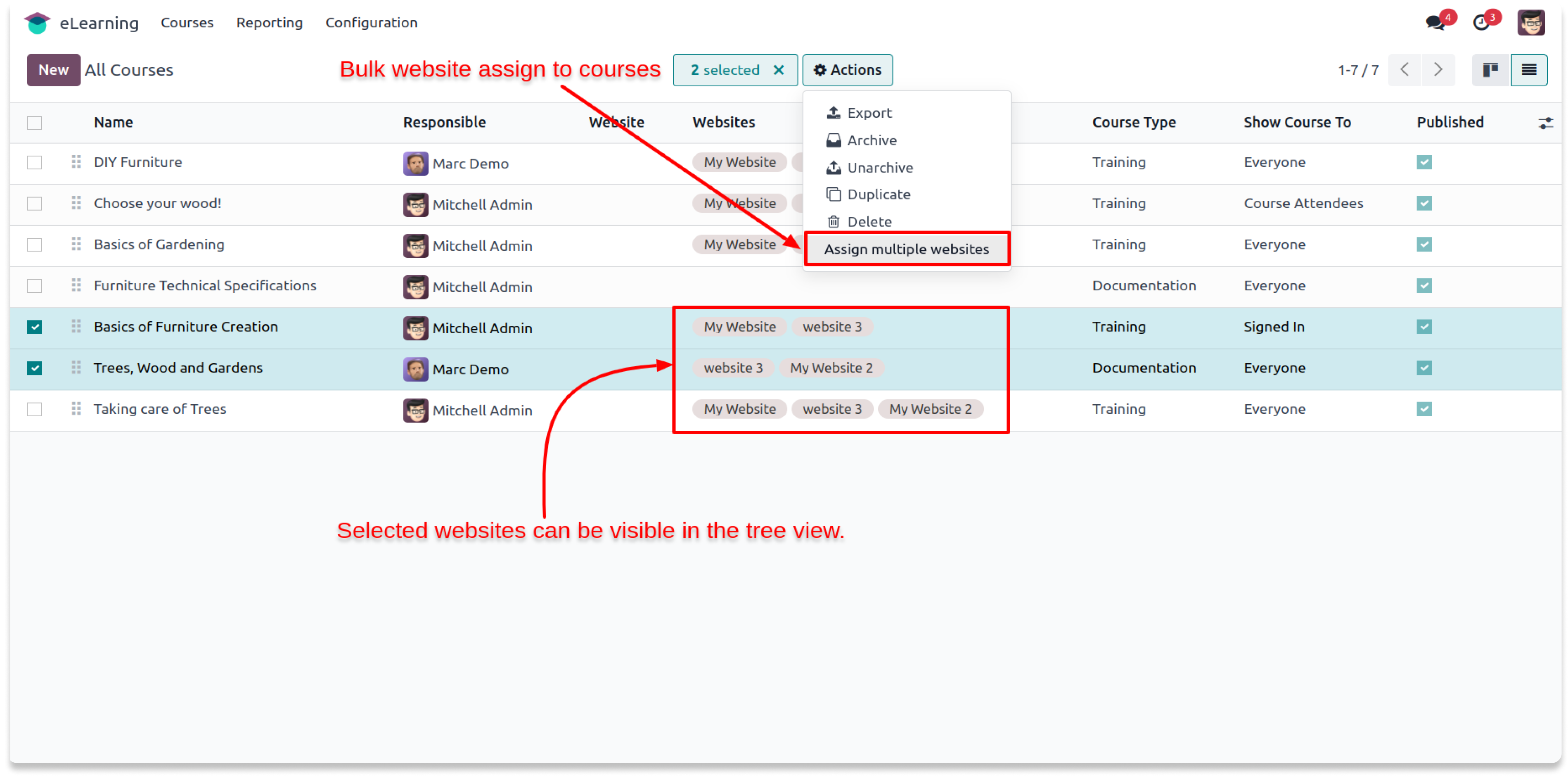1568x776 pixels.
Task: Open the Actions dropdown button
Action: (847, 70)
